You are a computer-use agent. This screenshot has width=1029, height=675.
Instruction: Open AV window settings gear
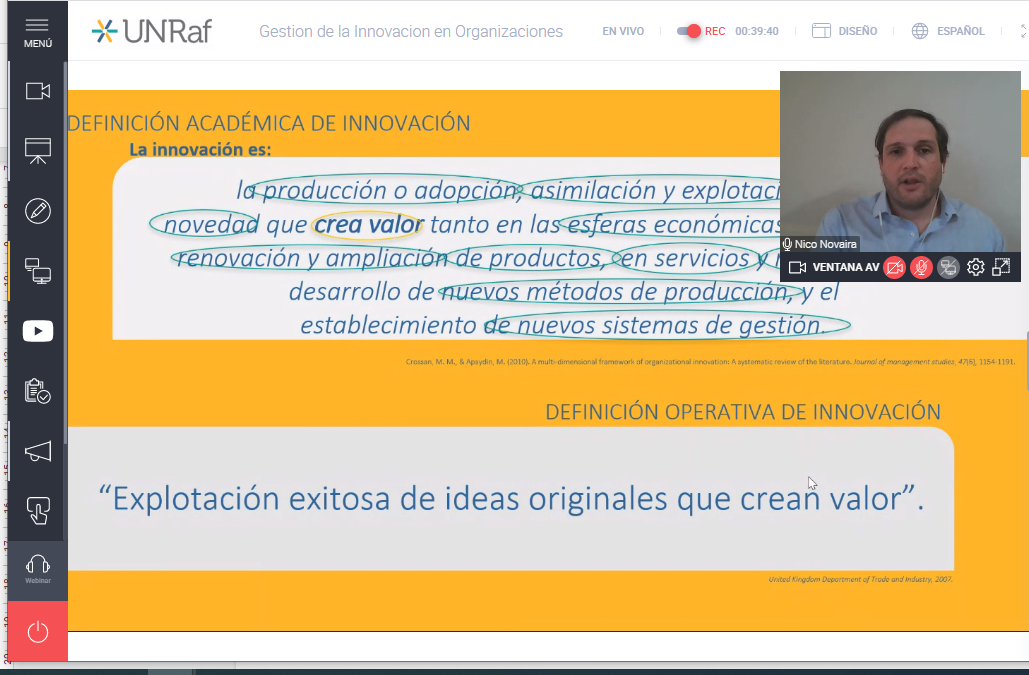click(975, 268)
